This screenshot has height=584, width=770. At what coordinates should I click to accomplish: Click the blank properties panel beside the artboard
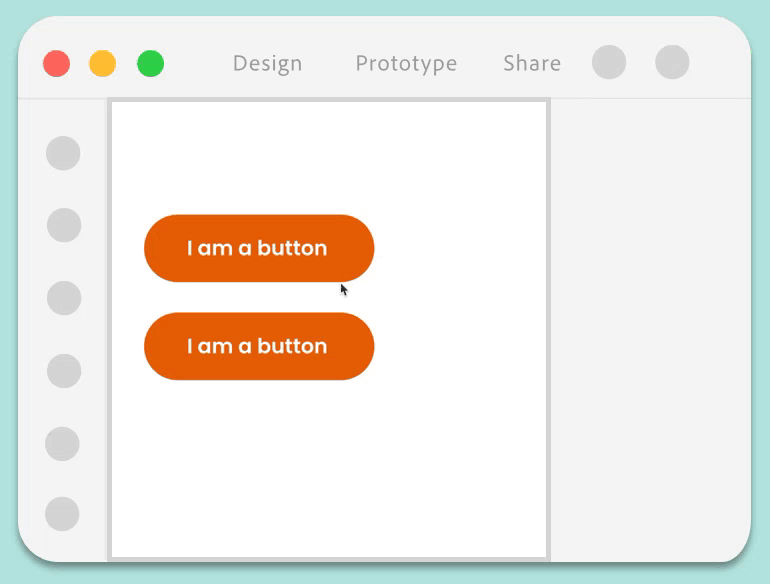pyautogui.click(x=648, y=330)
